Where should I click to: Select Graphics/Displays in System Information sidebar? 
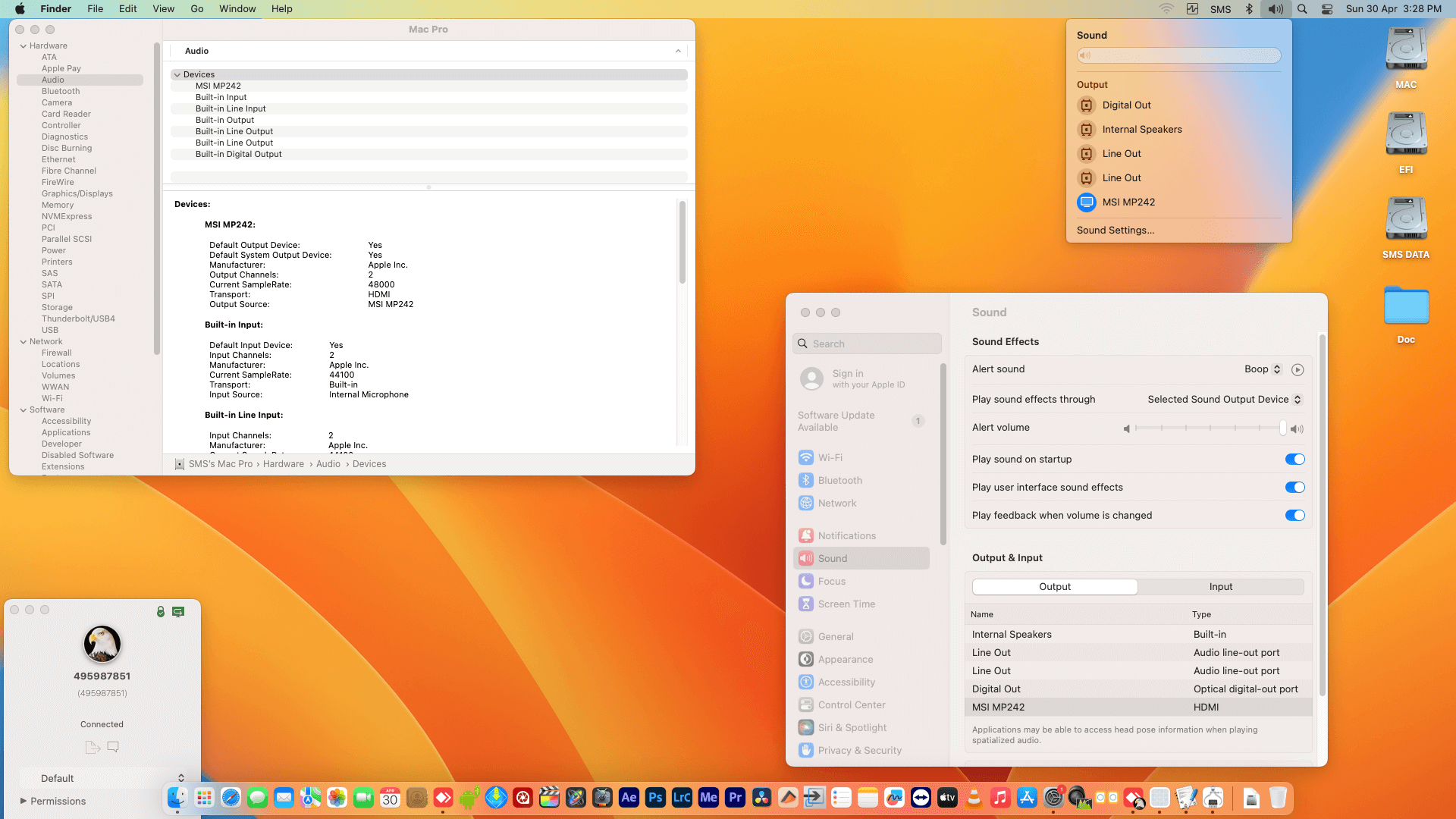(77, 194)
